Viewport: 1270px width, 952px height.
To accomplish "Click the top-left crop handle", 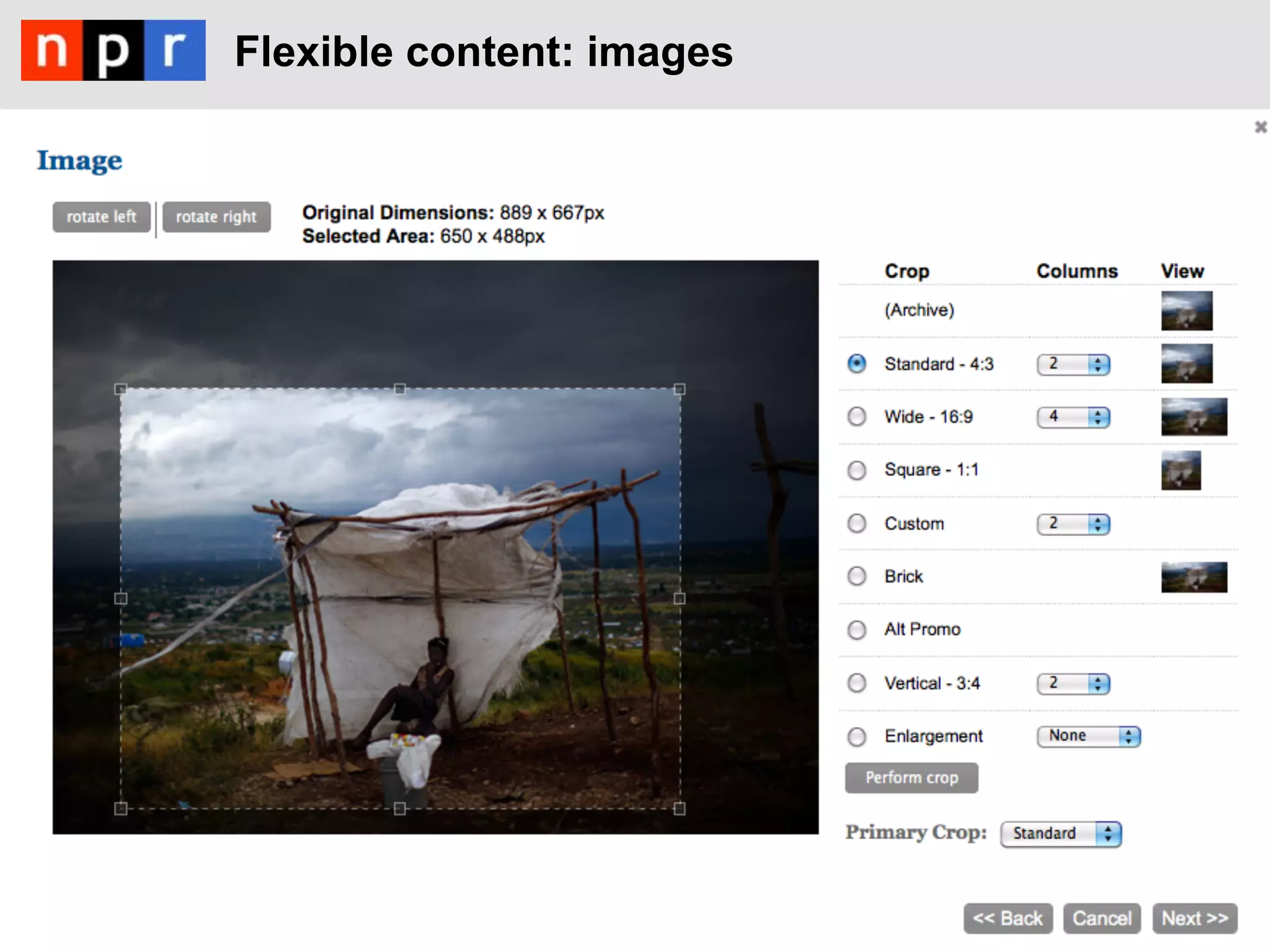I will click(x=121, y=389).
